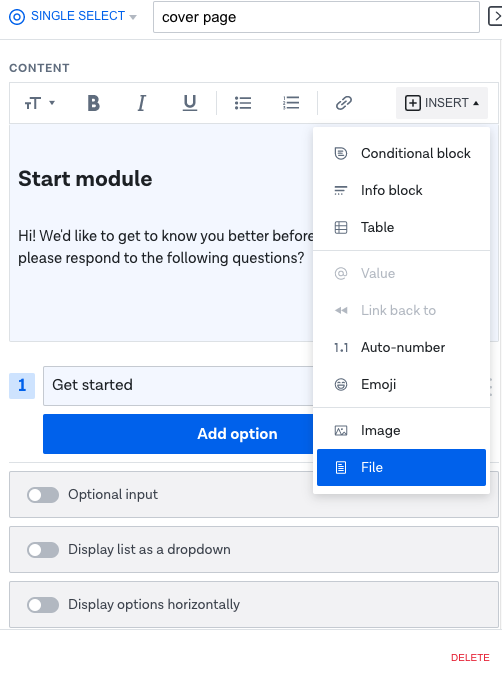This screenshot has height=677, width=502.
Task: Add a hyperlink with link icon
Action: tap(344, 103)
